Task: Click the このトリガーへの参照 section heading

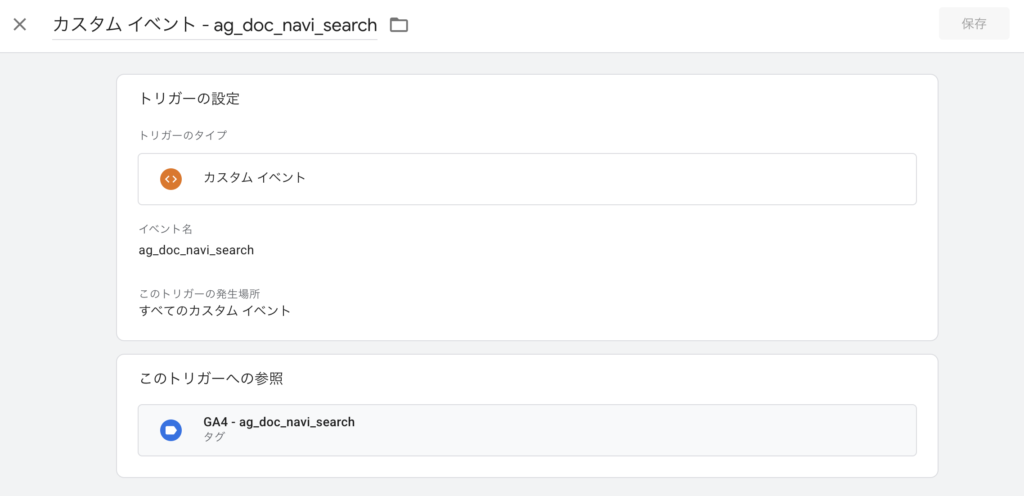Action: [x=217, y=379]
